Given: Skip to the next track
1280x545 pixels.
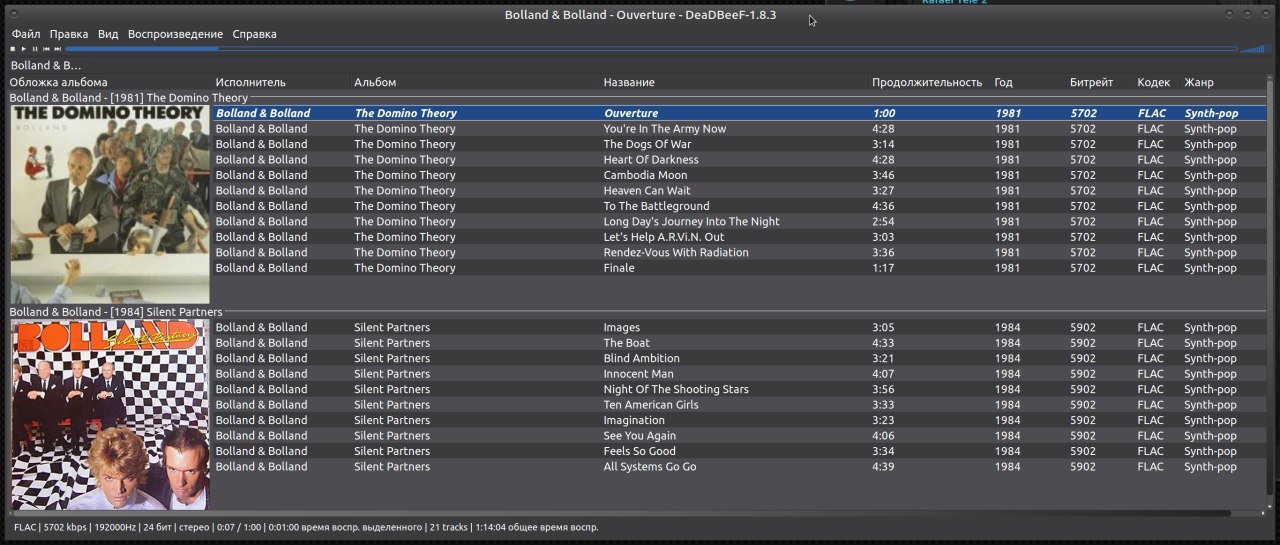Looking at the screenshot, I should pos(58,48).
